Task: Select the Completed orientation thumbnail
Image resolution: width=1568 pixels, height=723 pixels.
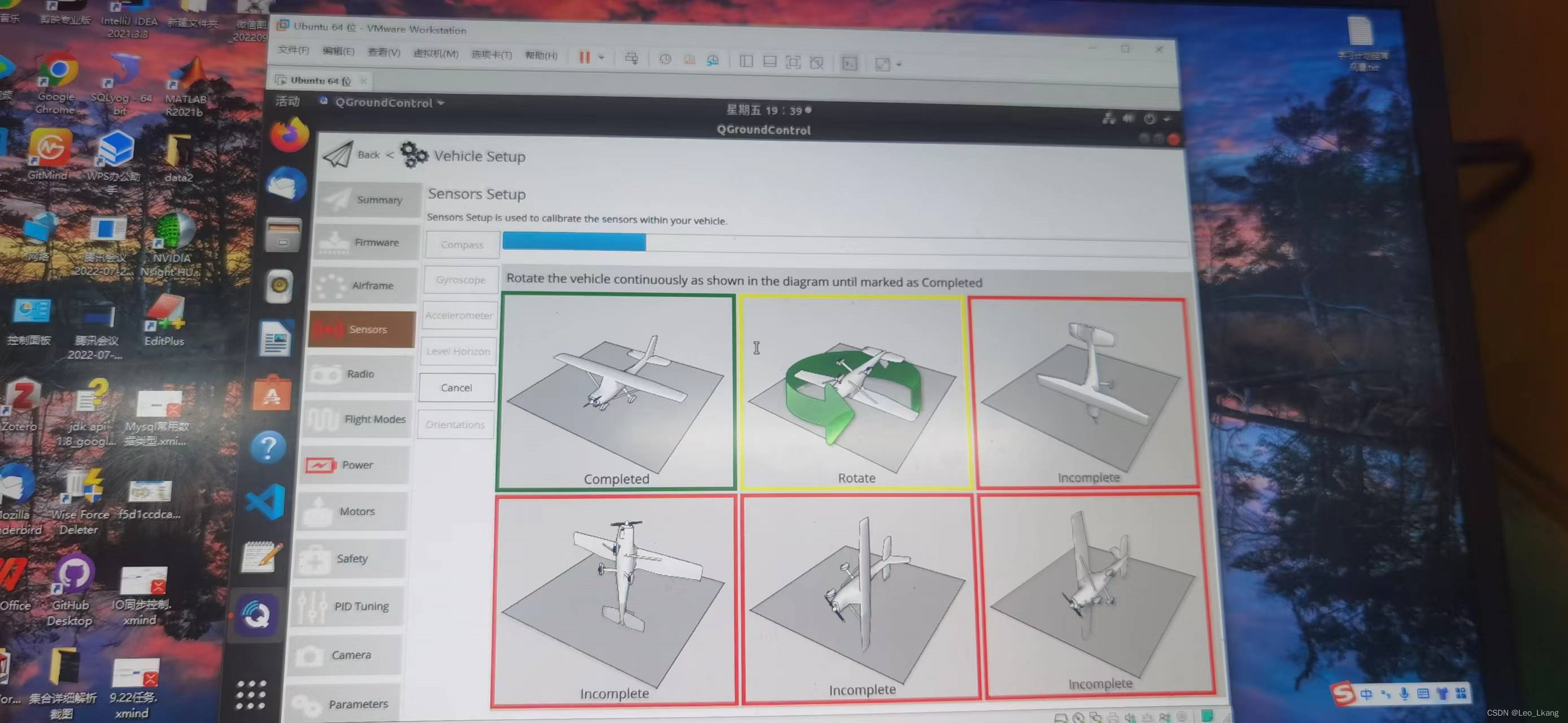Action: 616,391
